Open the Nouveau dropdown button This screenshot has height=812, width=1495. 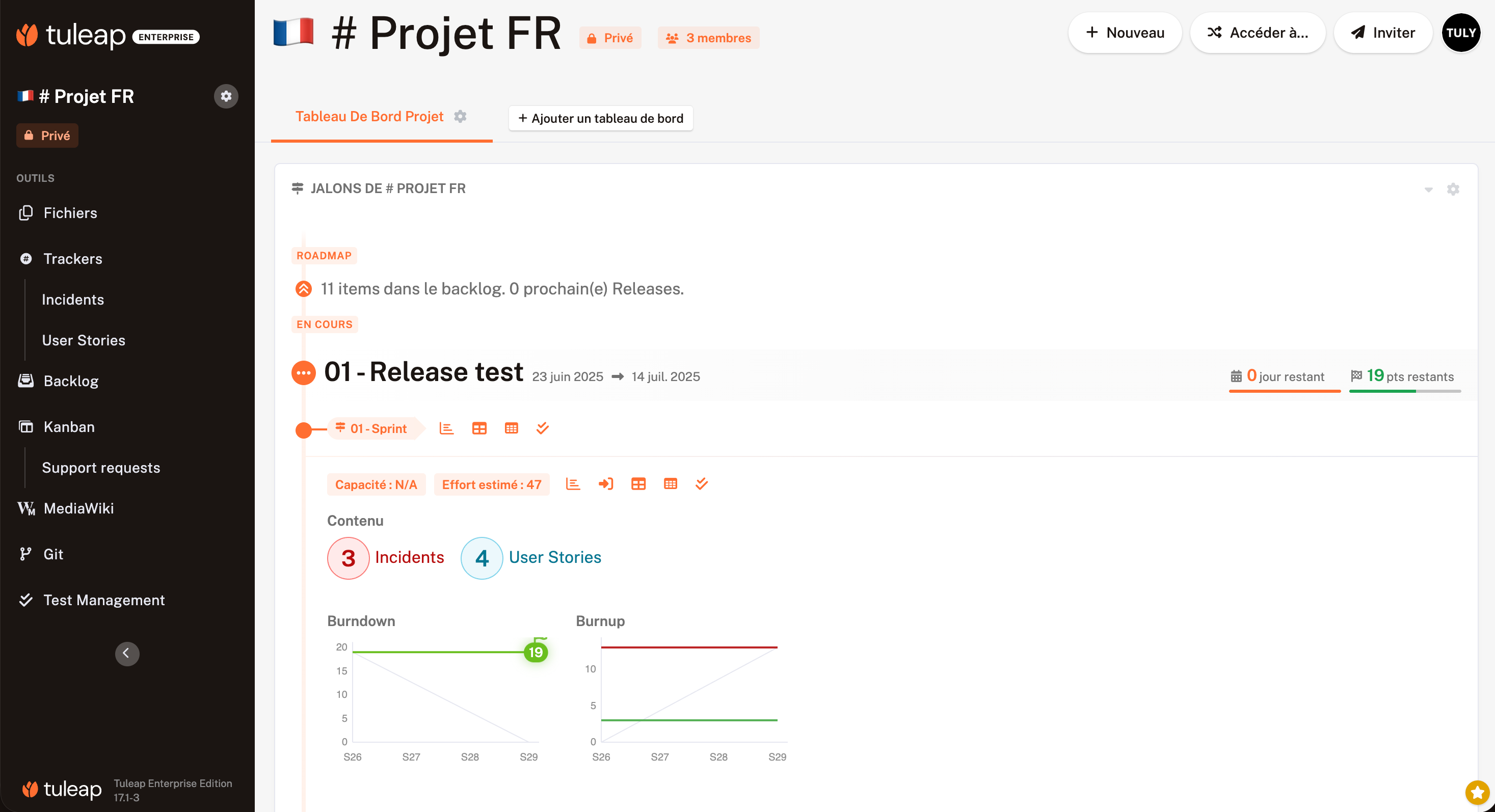click(1124, 33)
